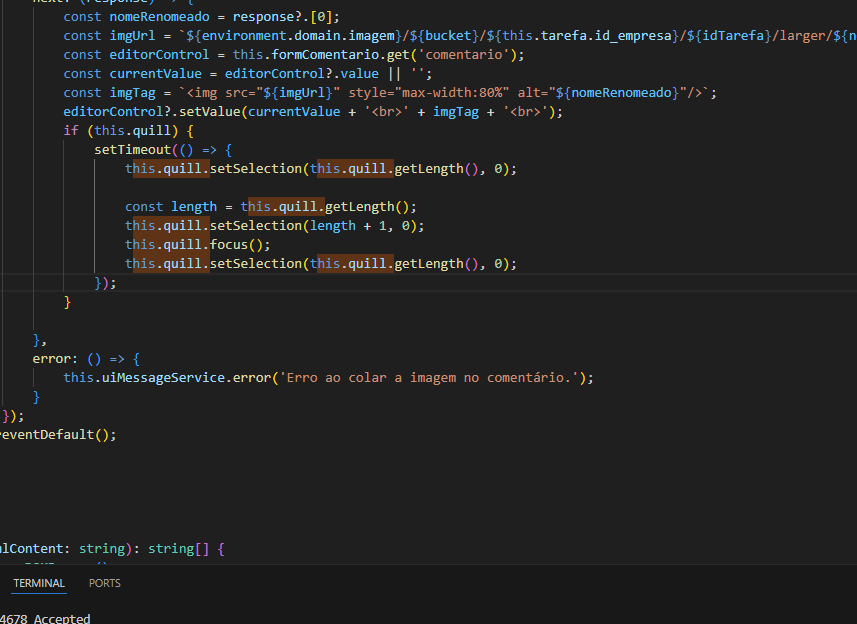Click the imgTag const declaration name
Viewport: 857px width, 624px height.
coord(132,93)
